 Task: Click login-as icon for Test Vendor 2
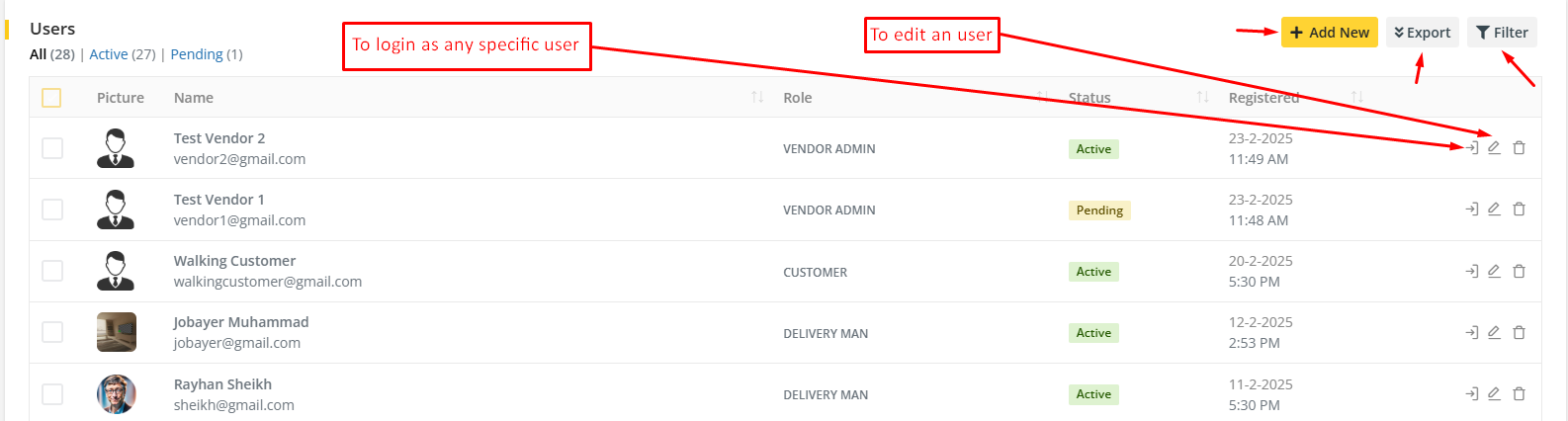pos(1471,148)
